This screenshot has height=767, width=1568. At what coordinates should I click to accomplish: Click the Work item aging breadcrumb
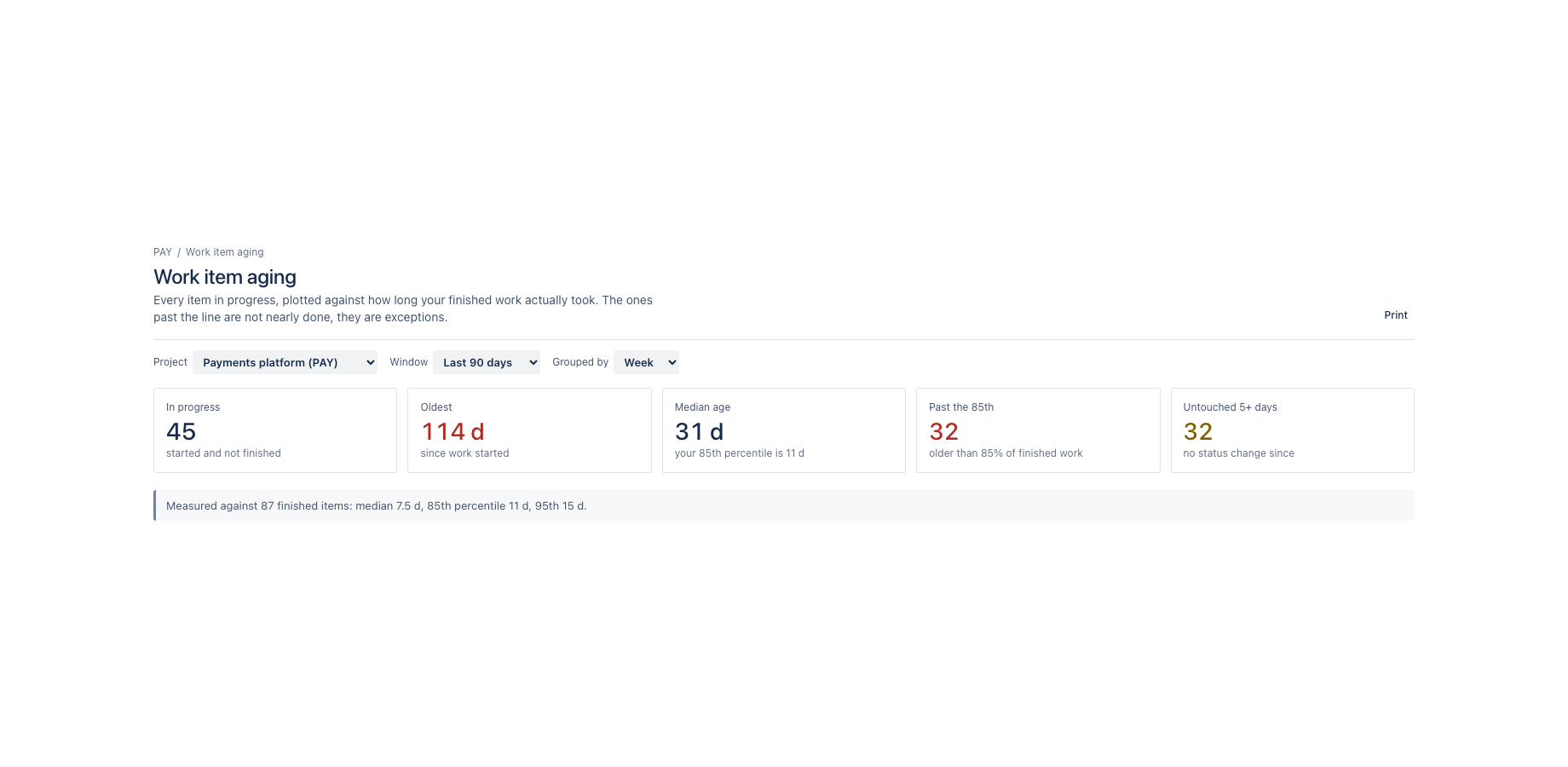[x=224, y=252]
